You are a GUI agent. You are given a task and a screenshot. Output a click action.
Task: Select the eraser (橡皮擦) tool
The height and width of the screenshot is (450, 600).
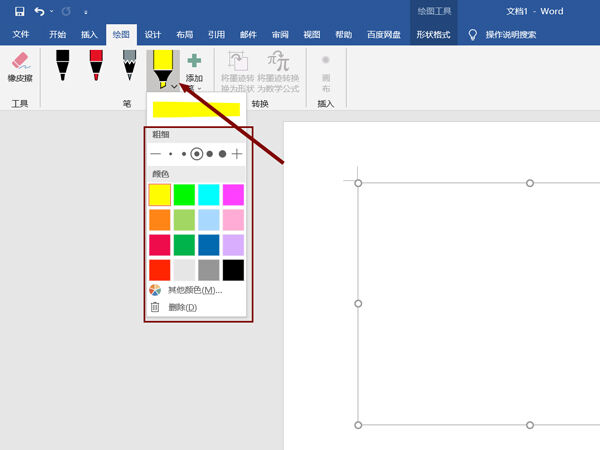tap(20, 68)
